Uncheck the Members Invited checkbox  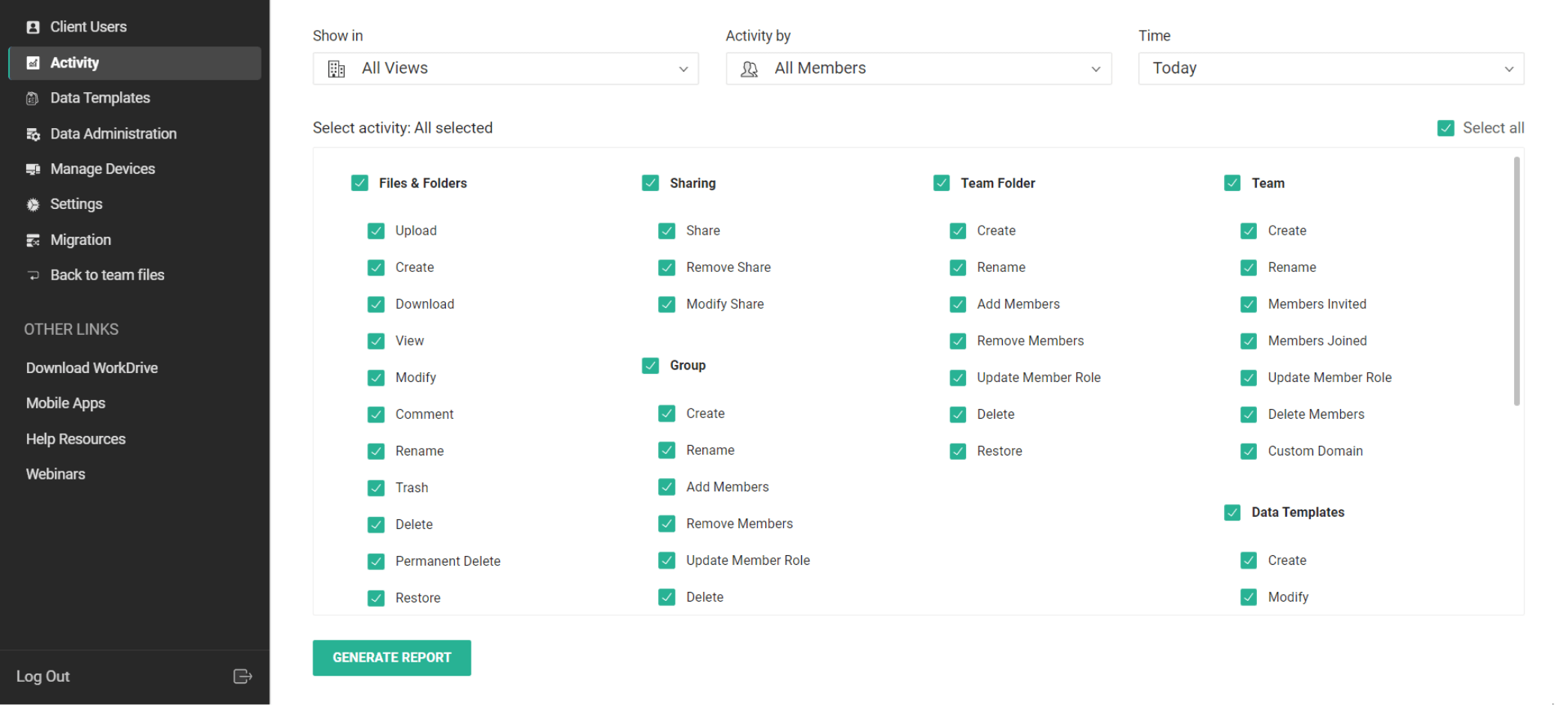(1249, 304)
